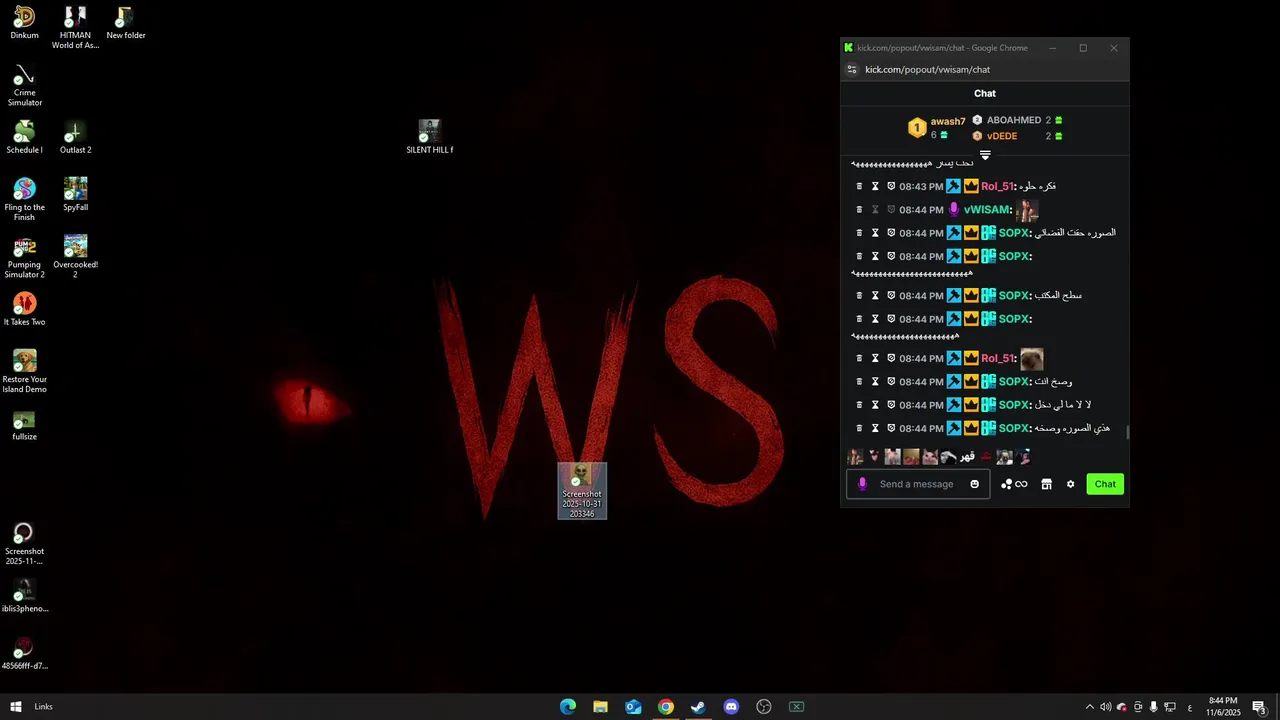Ban SOPX via shield on 'لا لا ما لي دخل' message
The height and width of the screenshot is (720, 1280).
(891, 405)
